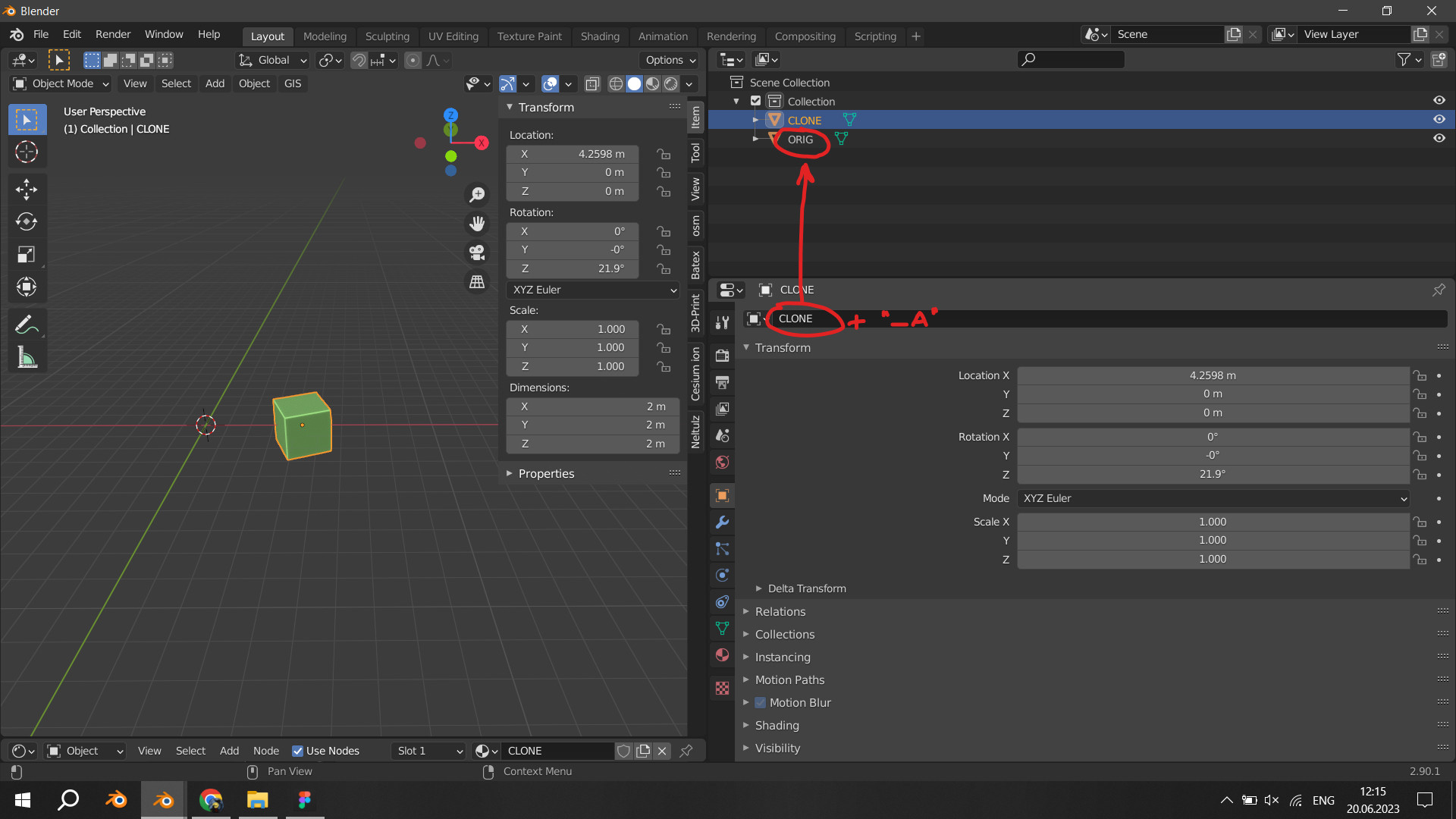1456x819 pixels.
Task: Click the GIS menu button
Action: pos(293,83)
